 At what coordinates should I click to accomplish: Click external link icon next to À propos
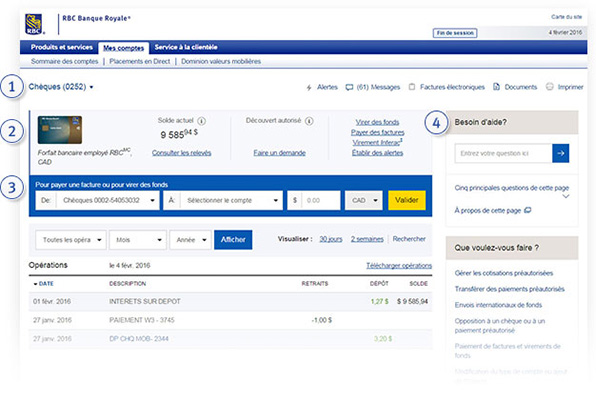point(528,210)
